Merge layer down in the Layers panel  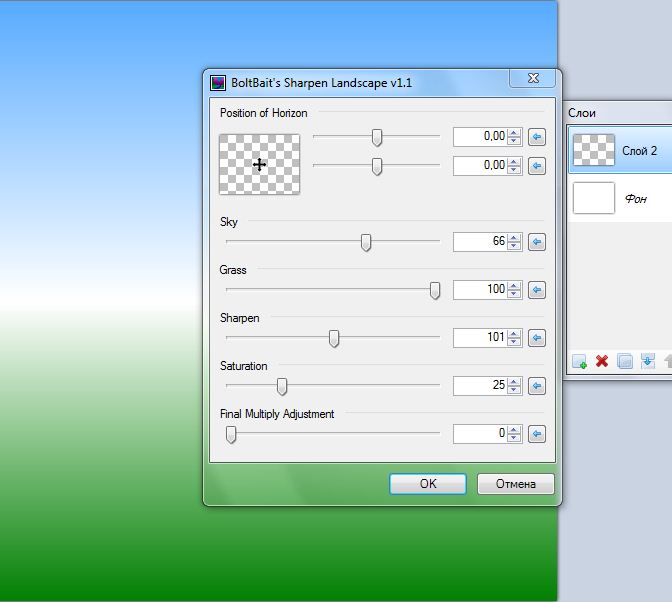point(648,361)
